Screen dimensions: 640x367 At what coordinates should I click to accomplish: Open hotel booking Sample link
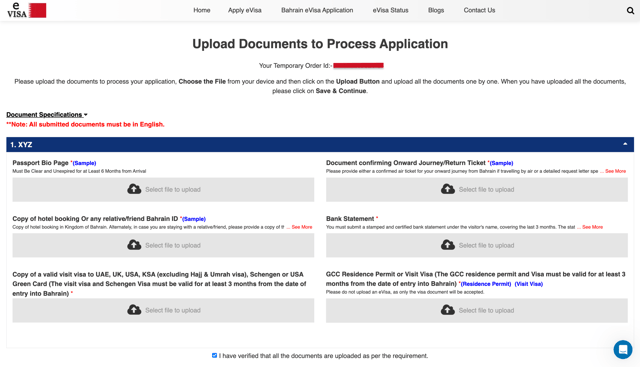(194, 219)
